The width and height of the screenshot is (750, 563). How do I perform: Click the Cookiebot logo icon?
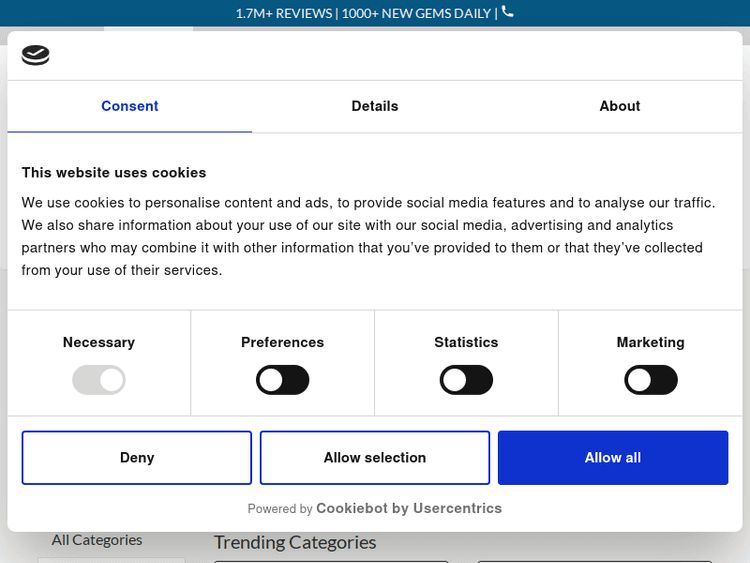coord(36,56)
